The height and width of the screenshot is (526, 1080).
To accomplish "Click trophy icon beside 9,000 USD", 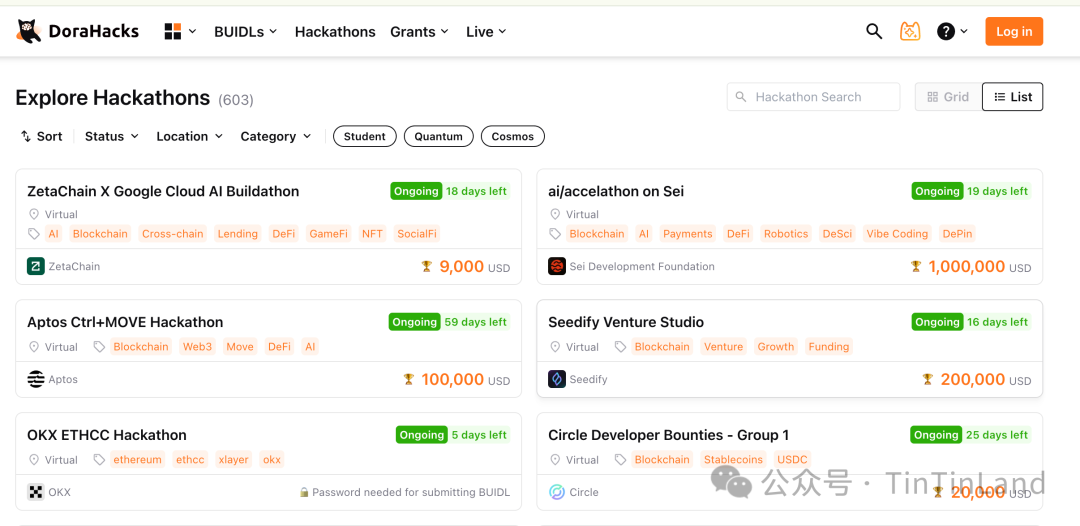I will [x=426, y=266].
